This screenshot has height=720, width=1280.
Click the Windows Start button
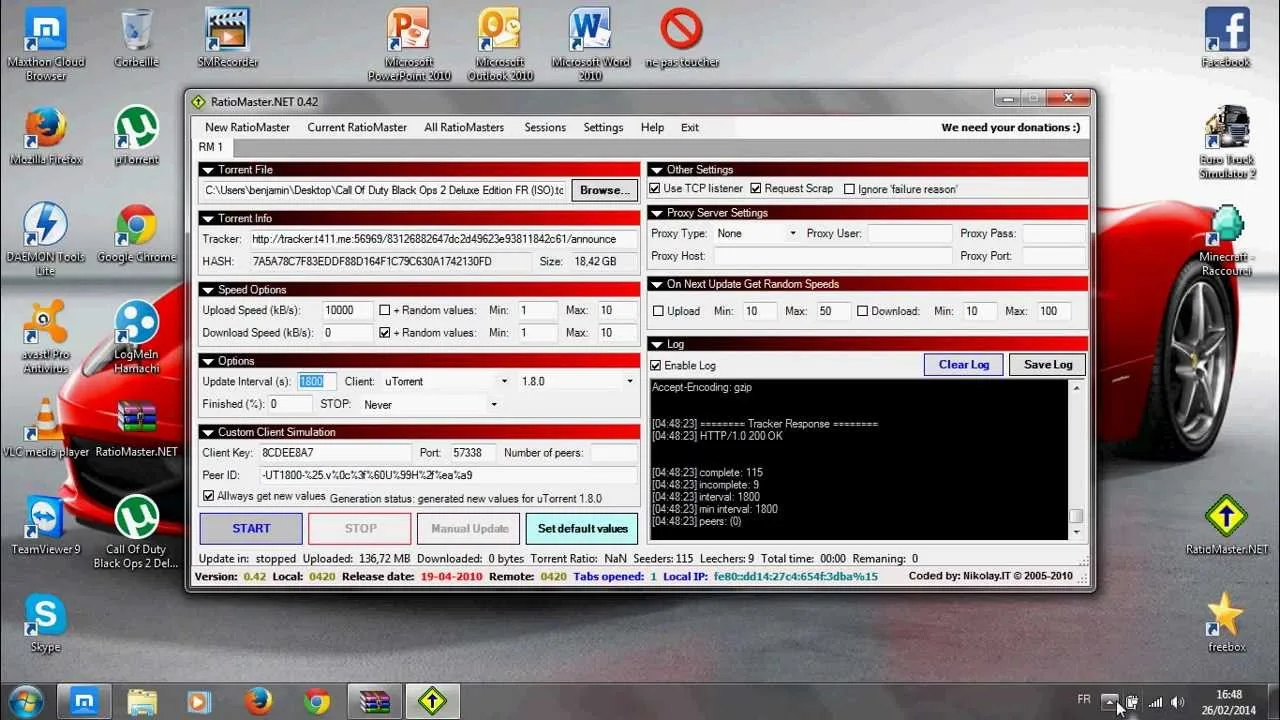click(25, 700)
